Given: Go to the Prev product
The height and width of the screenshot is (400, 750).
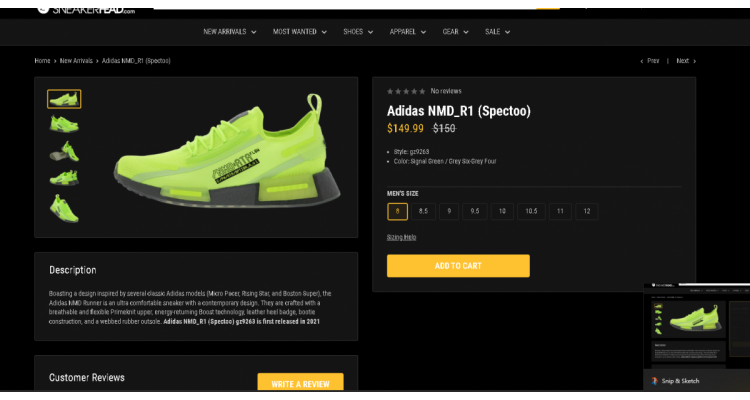Looking at the screenshot, I should (653, 61).
